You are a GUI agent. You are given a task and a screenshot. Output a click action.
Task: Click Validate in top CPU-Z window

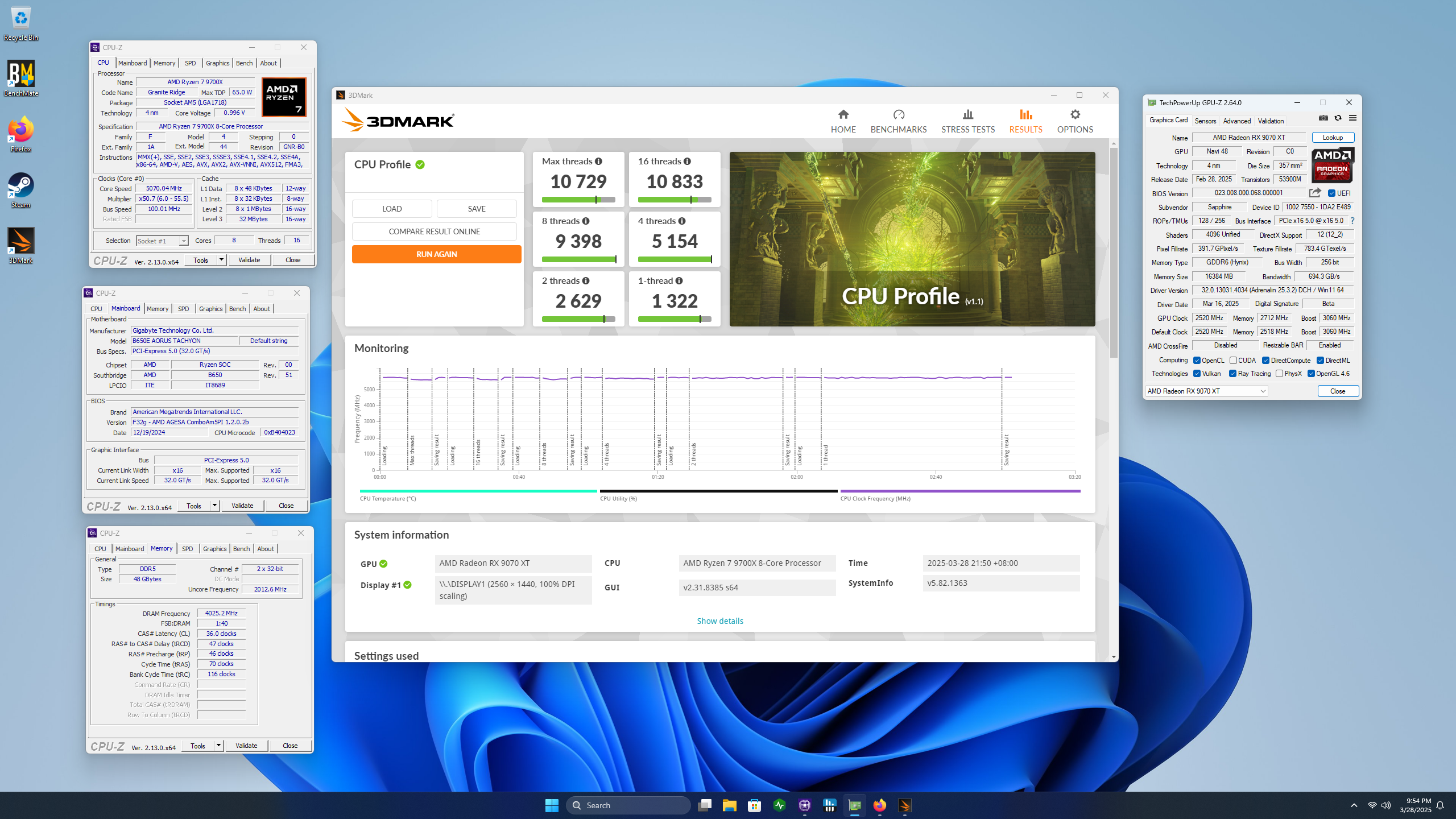coord(249,260)
